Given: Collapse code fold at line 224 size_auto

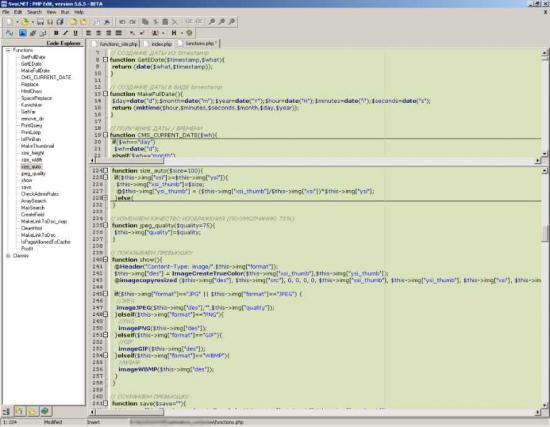Looking at the screenshot, I should pos(105,171).
